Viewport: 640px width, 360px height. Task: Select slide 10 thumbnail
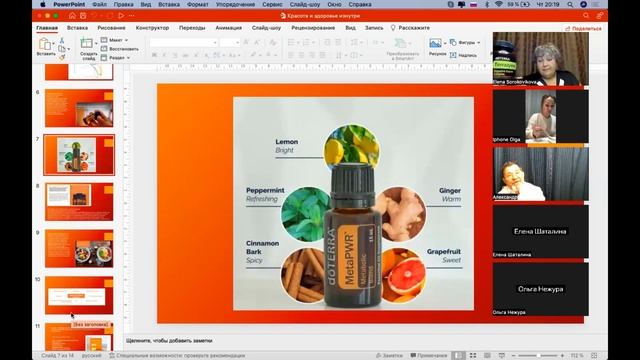click(79, 295)
